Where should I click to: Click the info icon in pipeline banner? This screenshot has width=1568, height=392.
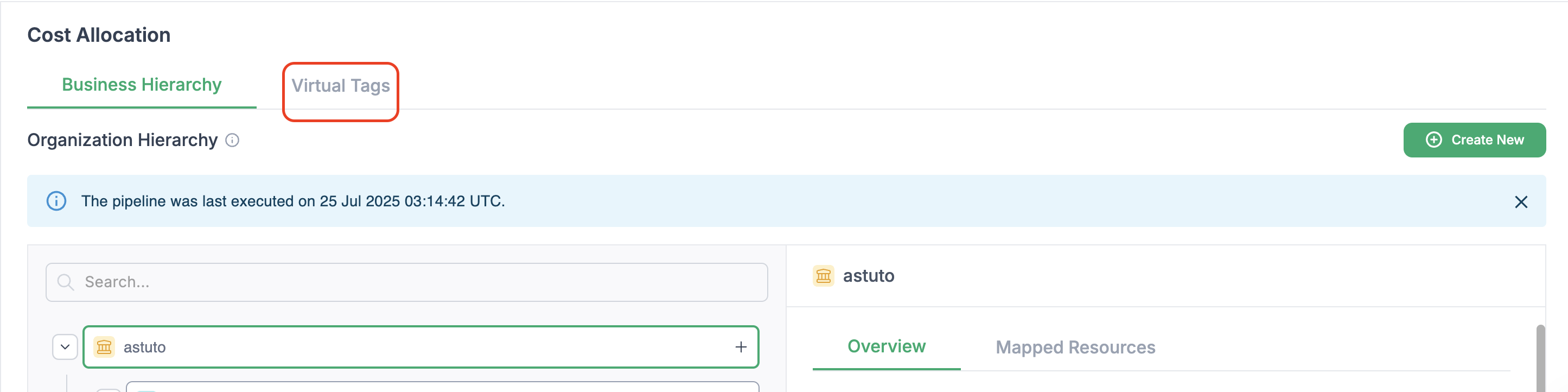pyautogui.click(x=56, y=201)
